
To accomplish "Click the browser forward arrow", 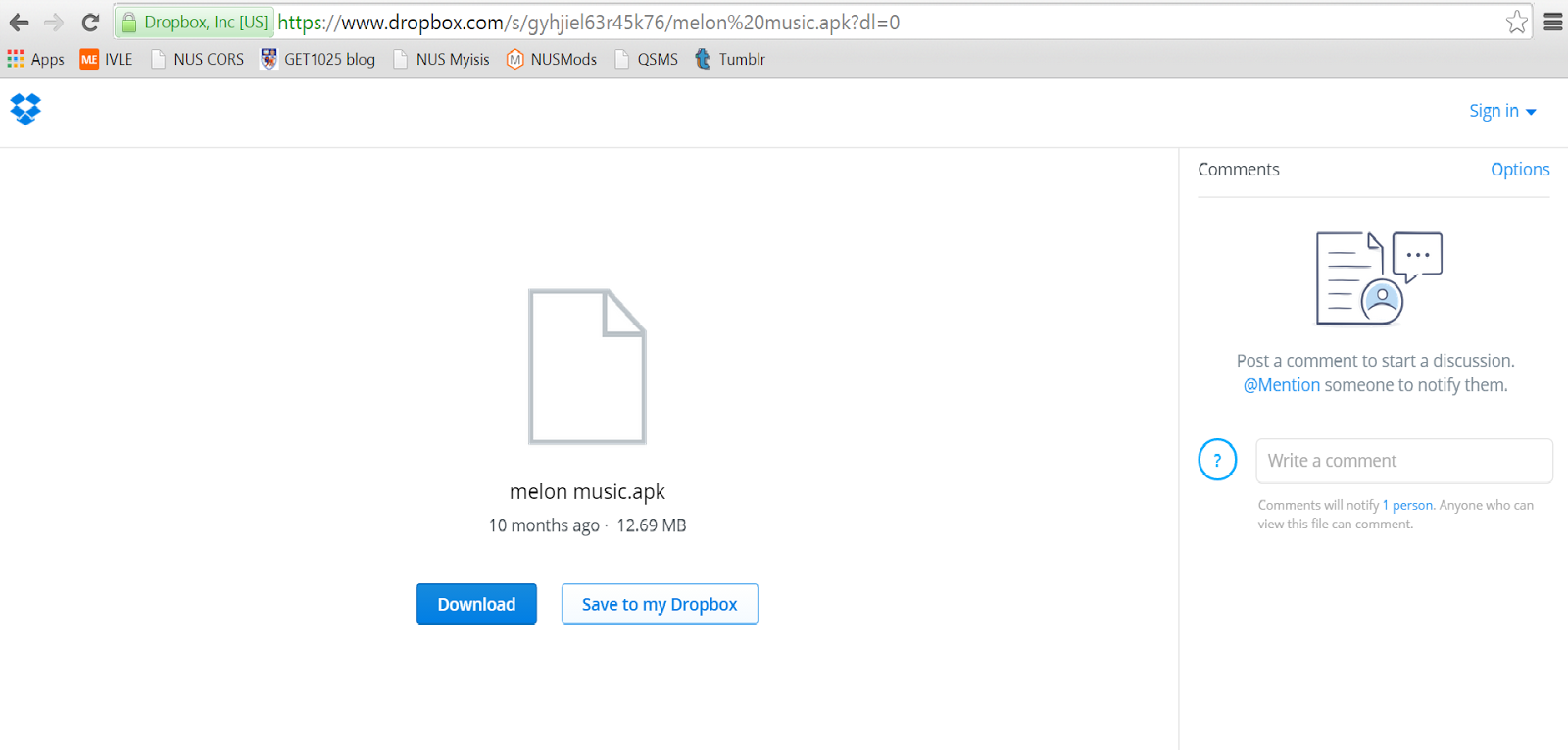I will (x=54, y=22).
